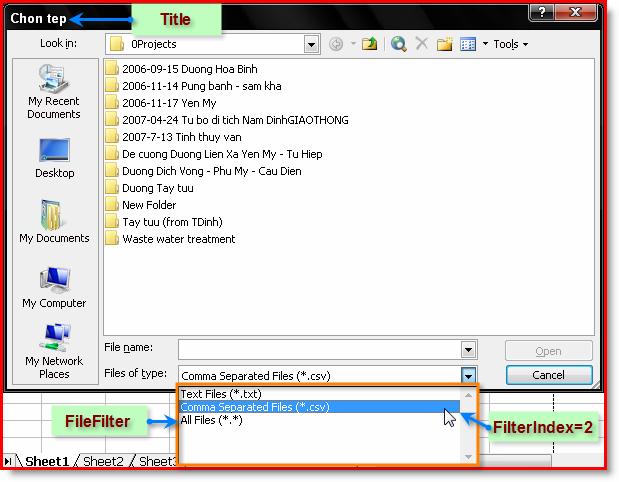Screen dimensions: 619x482
Task: Open My Recent Documents place
Action: point(54,92)
